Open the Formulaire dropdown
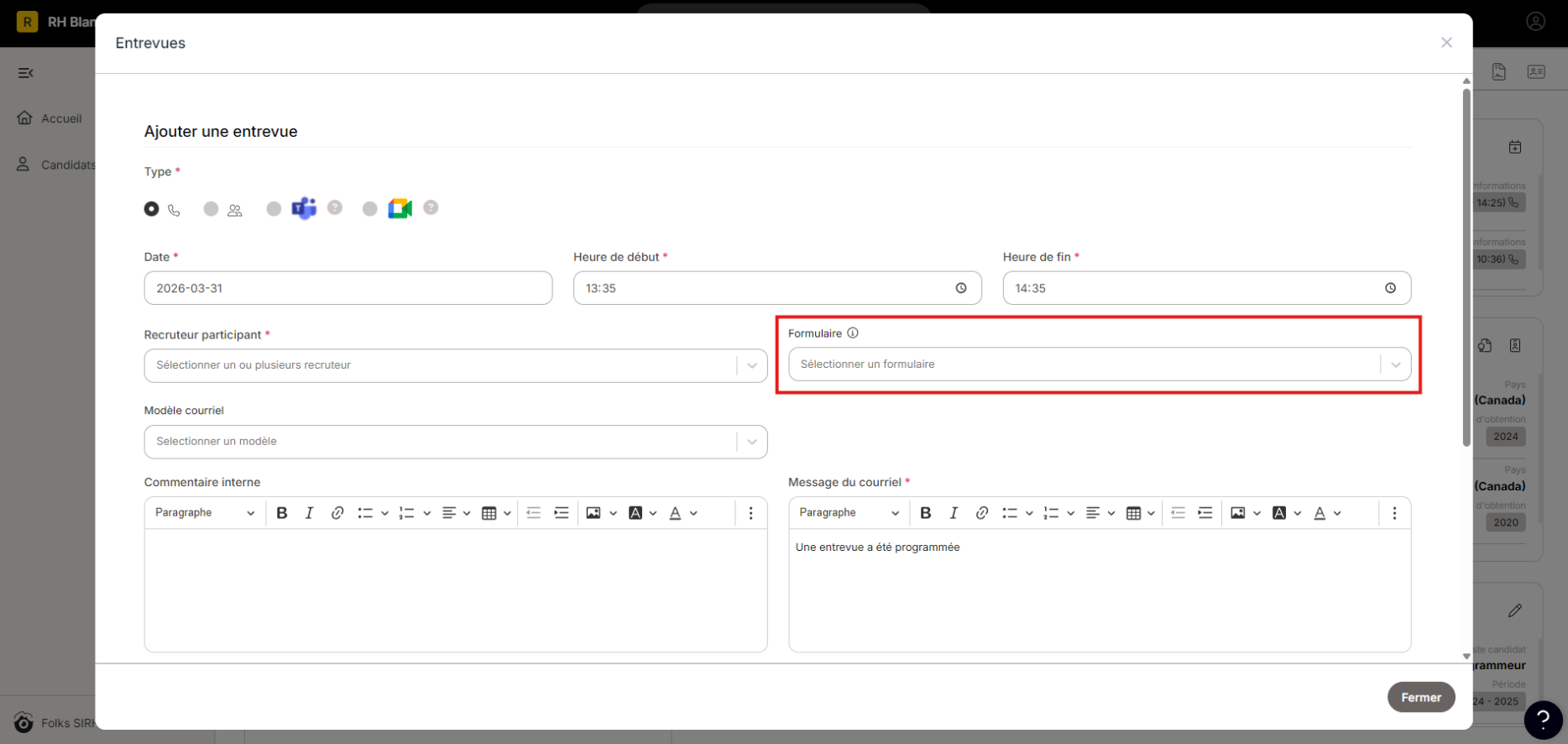The image size is (1568, 744). [1100, 364]
